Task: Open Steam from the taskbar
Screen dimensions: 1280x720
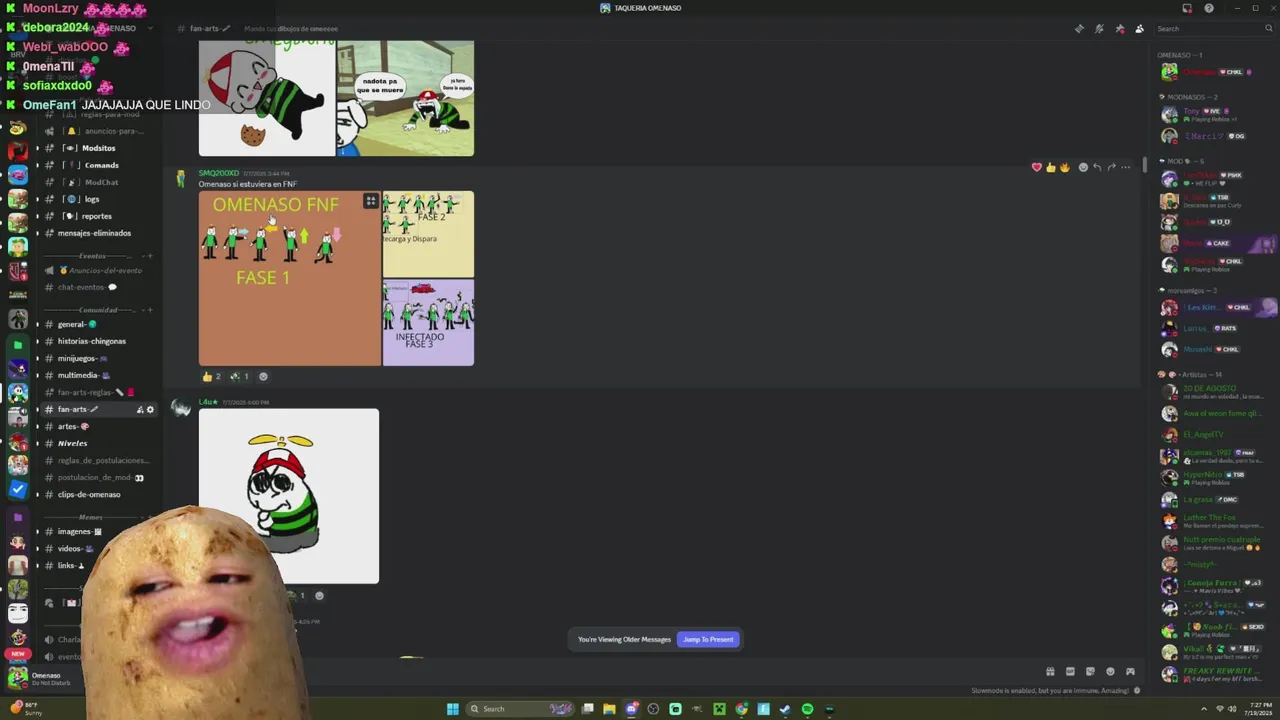Action: [785, 709]
